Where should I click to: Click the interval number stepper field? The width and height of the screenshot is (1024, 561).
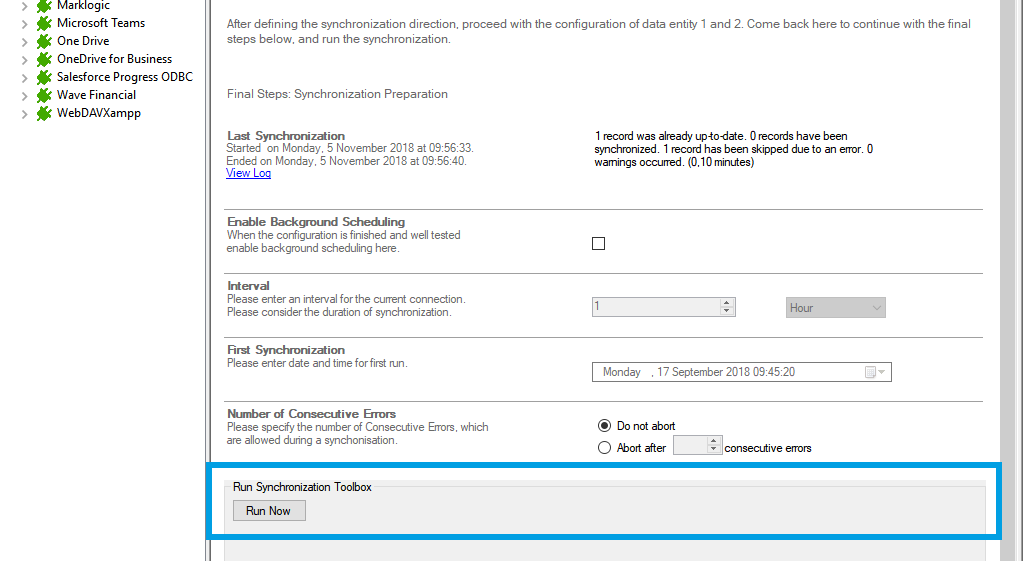656,308
